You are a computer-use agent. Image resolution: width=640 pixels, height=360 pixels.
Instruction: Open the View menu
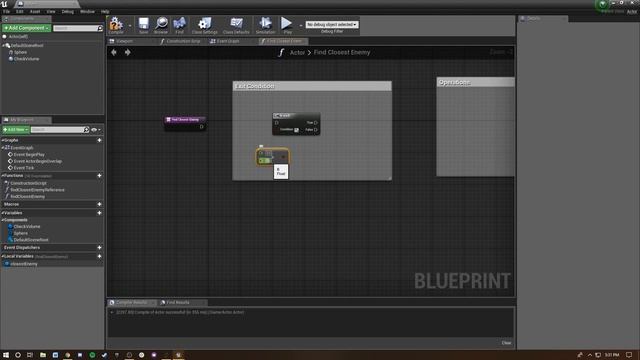tap(51, 11)
